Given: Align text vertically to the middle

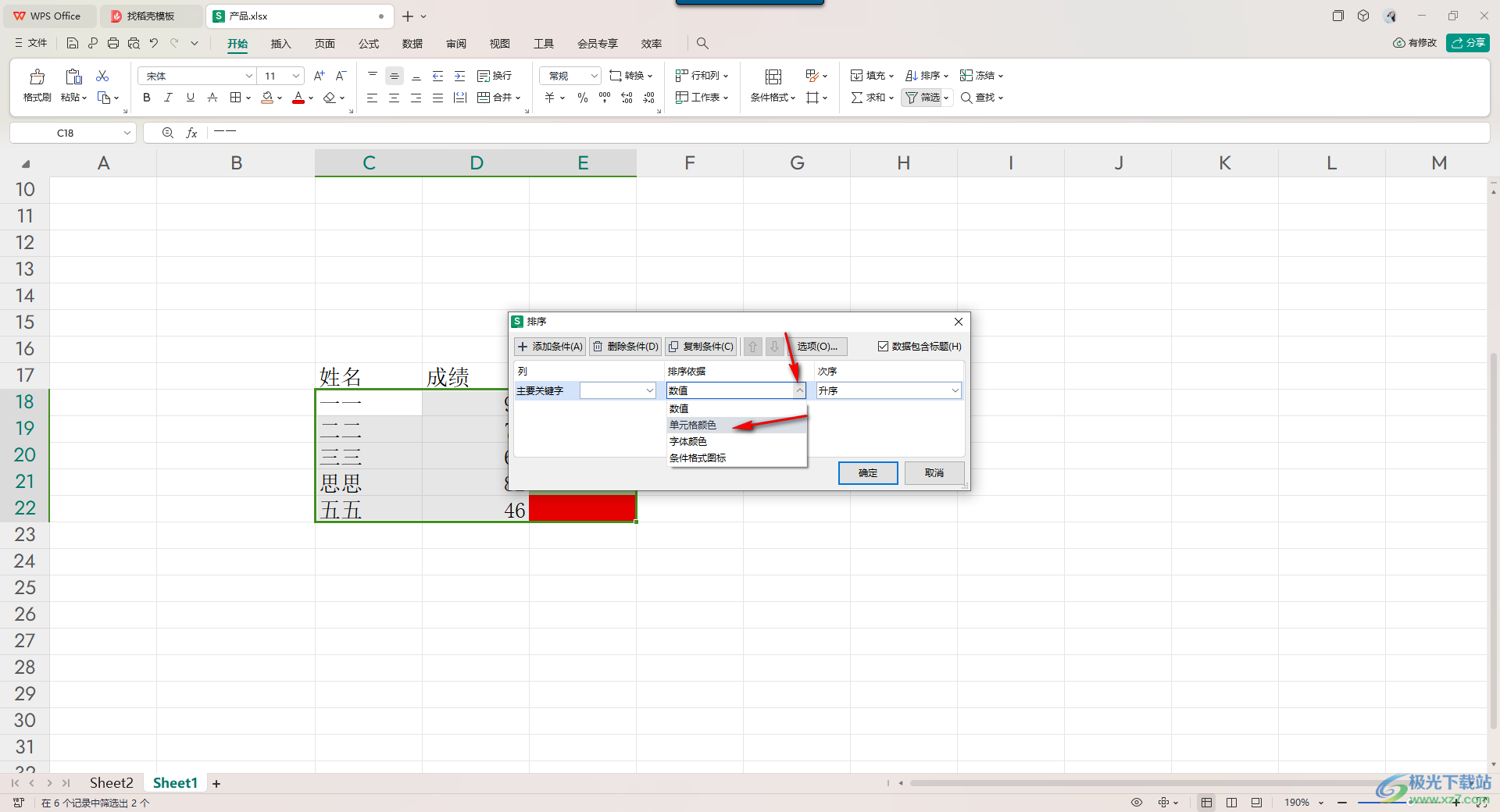Looking at the screenshot, I should click(395, 76).
